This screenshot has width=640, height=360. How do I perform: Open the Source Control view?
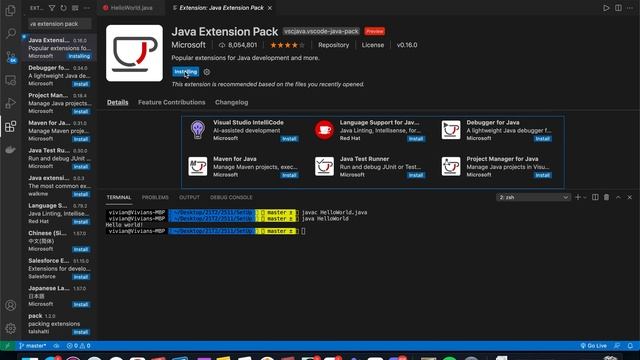pyautogui.click(x=11, y=56)
